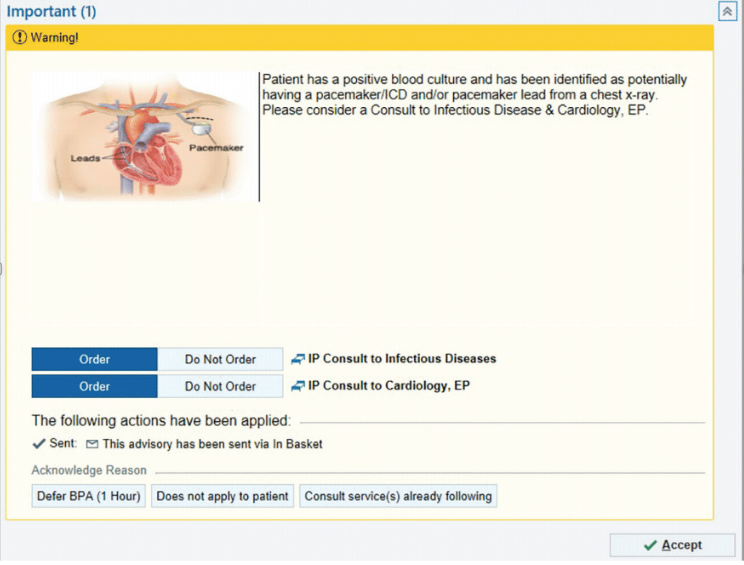The height and width of the screenshot is (565, 744).
Task: Select Do Not Order for Infectious Diseases
Action: 220,359
